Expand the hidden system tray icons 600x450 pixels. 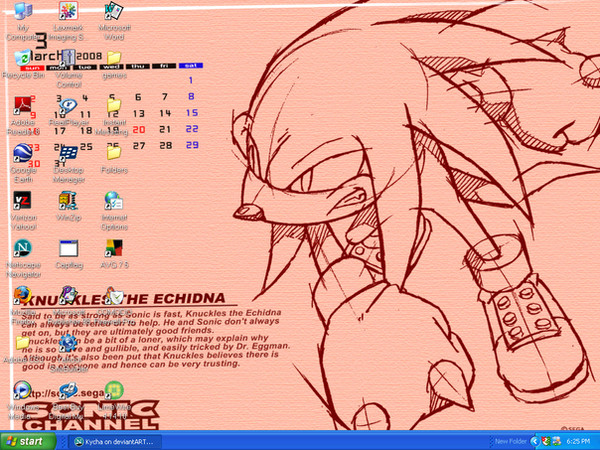tap(535, 441)
